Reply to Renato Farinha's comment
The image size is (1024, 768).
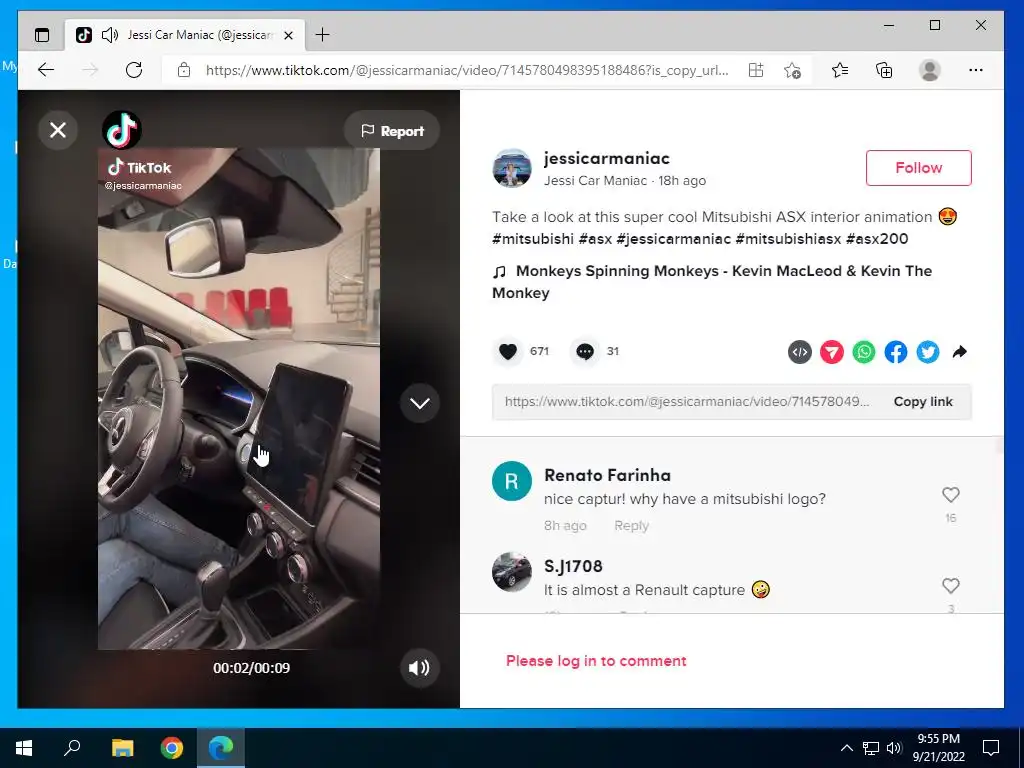631,526
